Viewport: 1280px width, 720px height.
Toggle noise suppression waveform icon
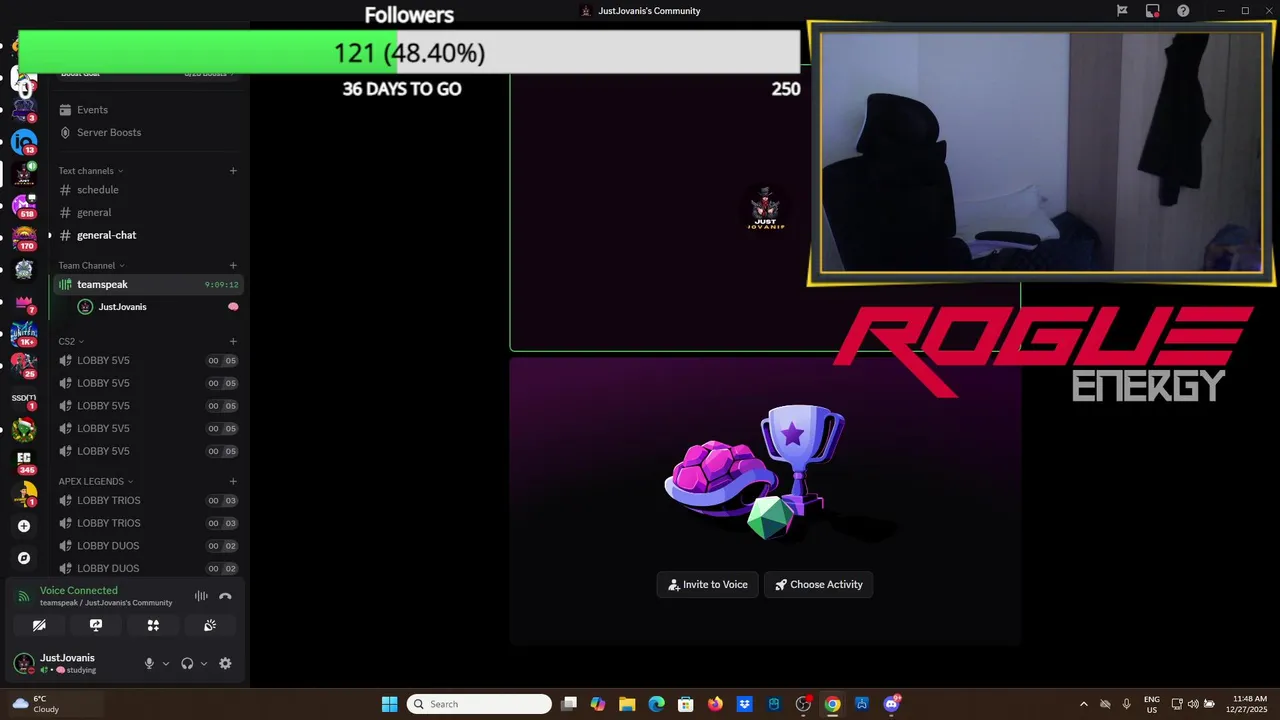coord(201,596)
